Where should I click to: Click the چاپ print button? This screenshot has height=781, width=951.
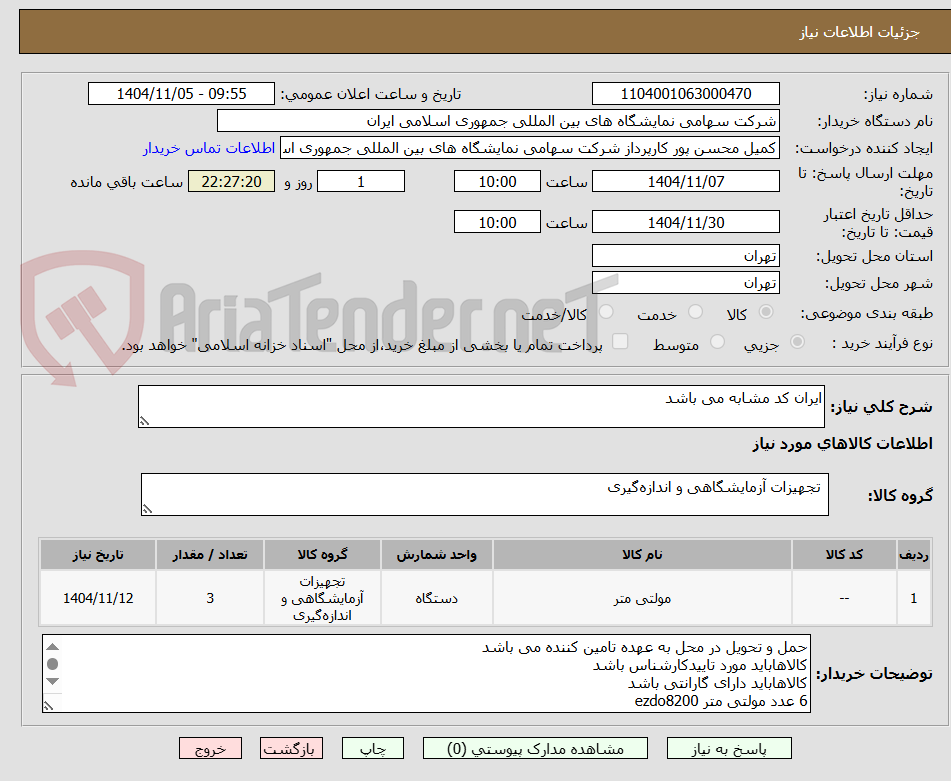click(372, 747)
